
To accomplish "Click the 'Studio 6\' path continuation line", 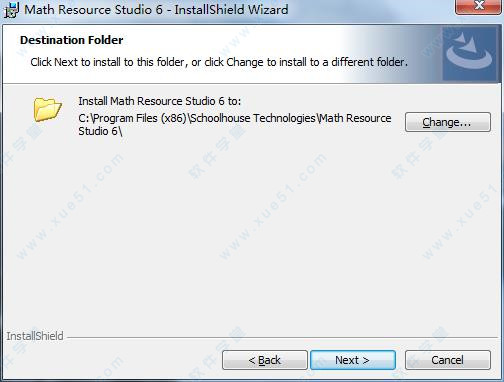I will pos(100,131).
